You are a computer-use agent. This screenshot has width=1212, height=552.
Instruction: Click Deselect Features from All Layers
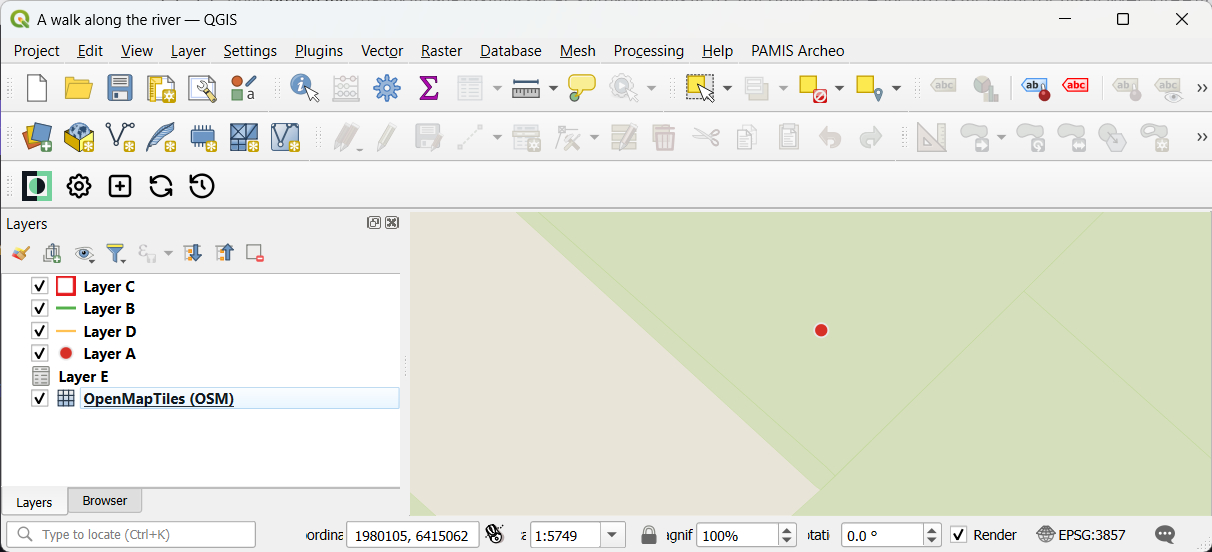(812, 88)
